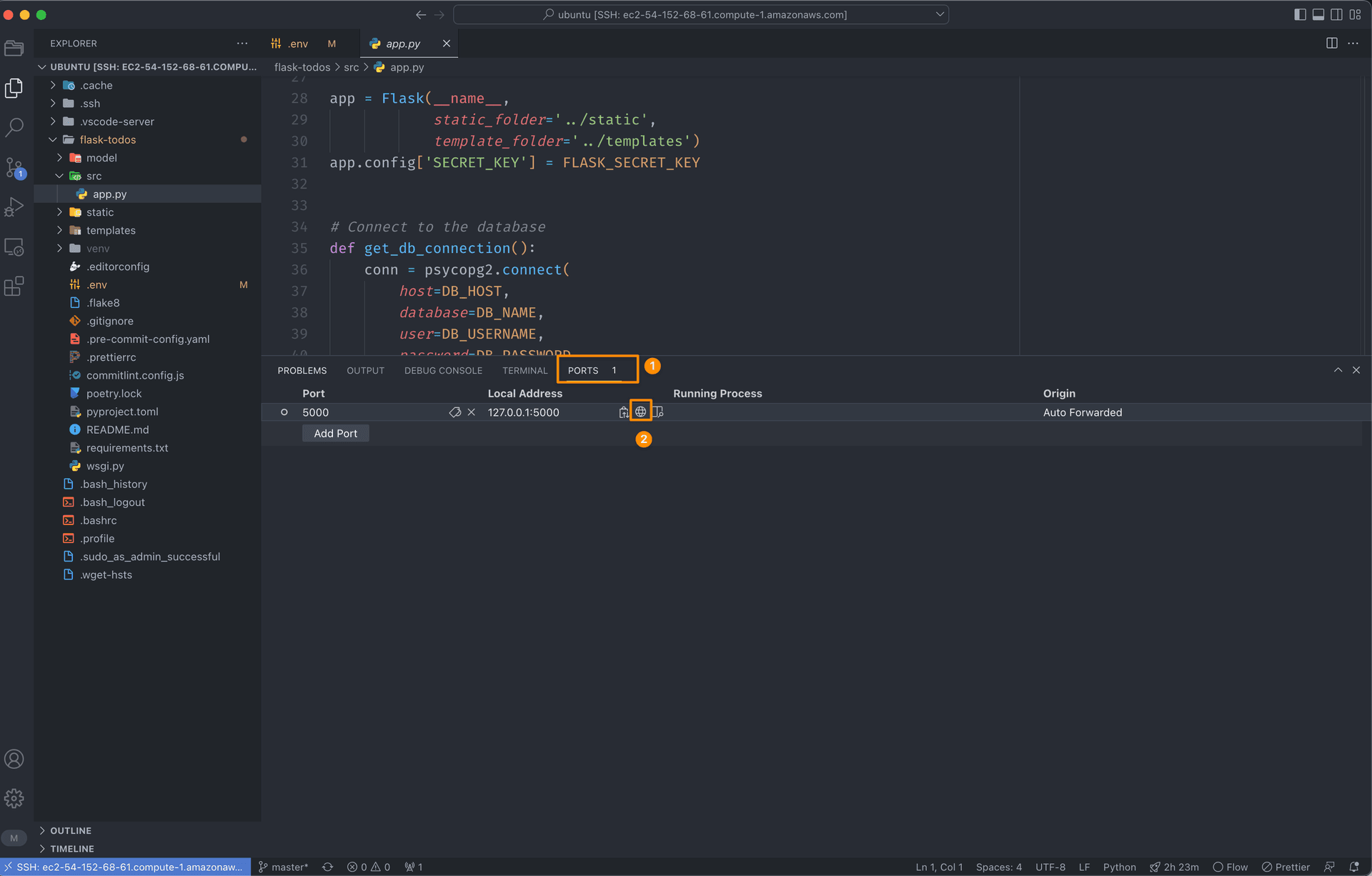1372x876 pixels.
Task: Toggle the primary side bar layout button
Action: tap(1300, 14)
